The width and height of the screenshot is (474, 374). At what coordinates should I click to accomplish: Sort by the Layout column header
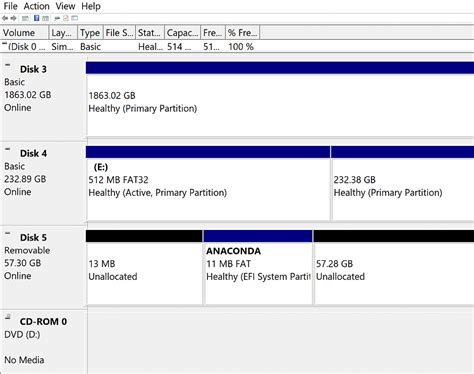[x=63, y=33]
